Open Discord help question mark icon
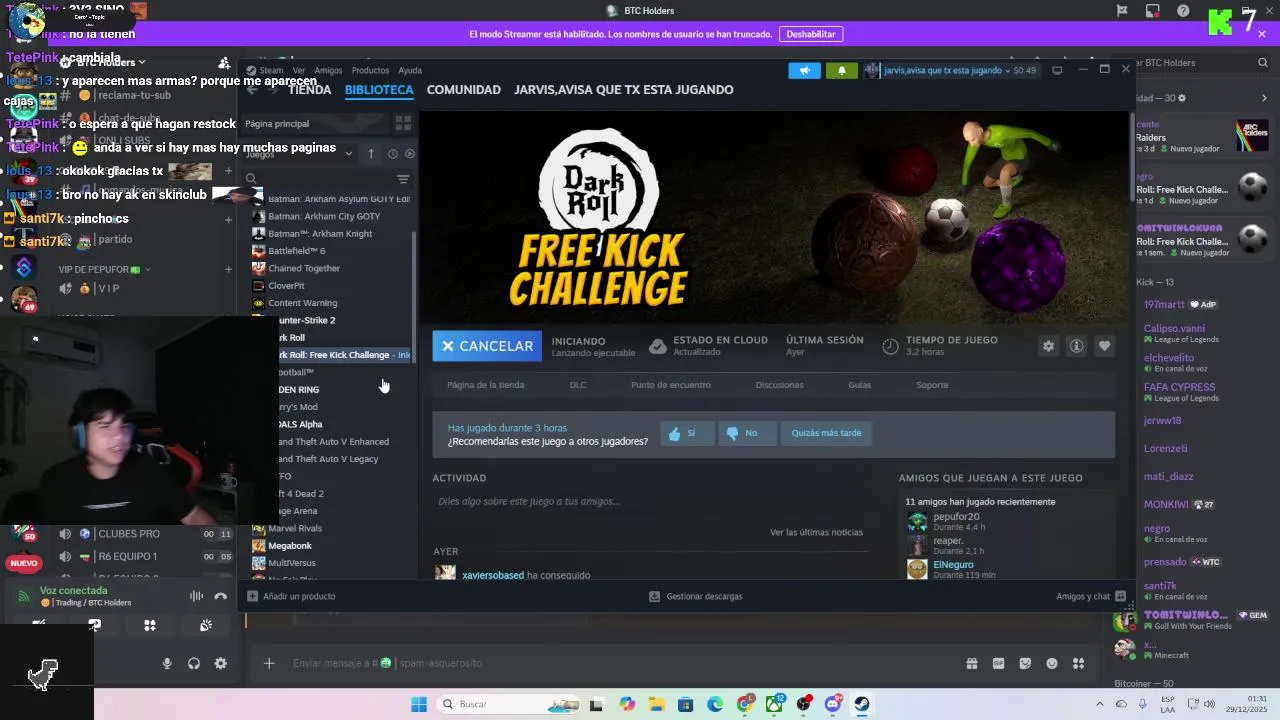The image size is (1280, 720). (1183, 11)
